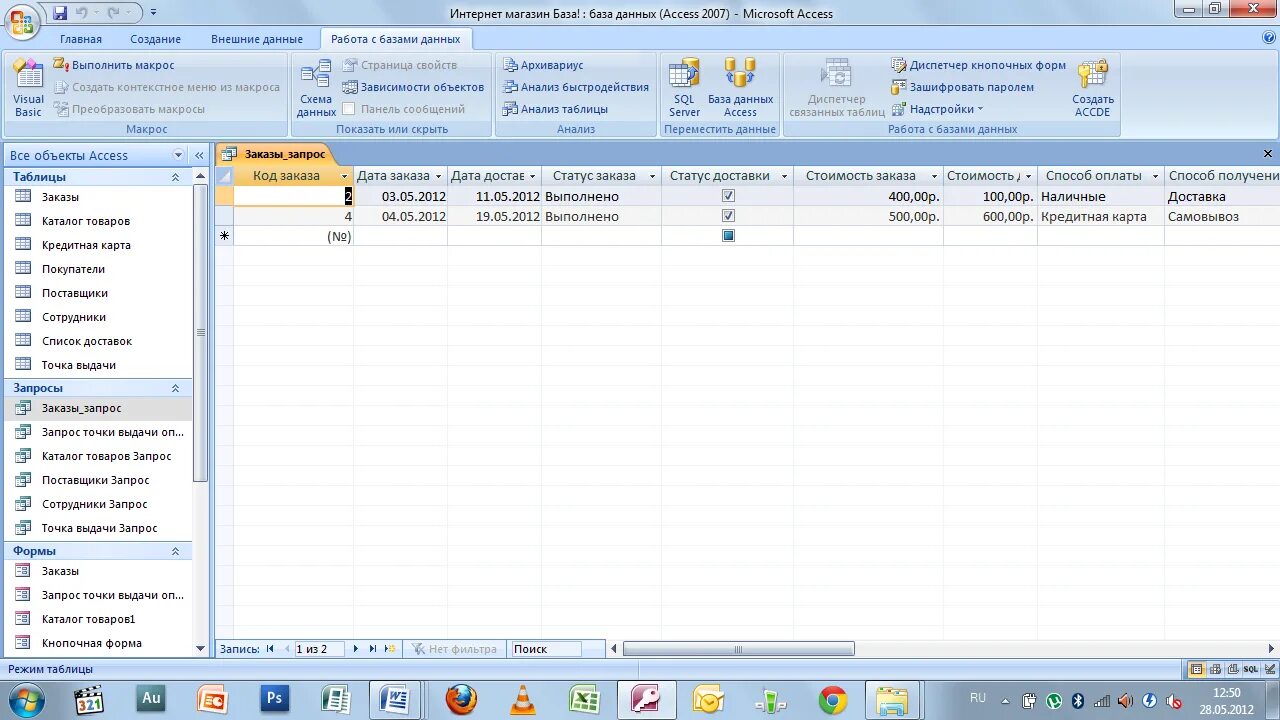Click the RU language indicator in tray
The image size is (1280, 720).
point(978,698)
